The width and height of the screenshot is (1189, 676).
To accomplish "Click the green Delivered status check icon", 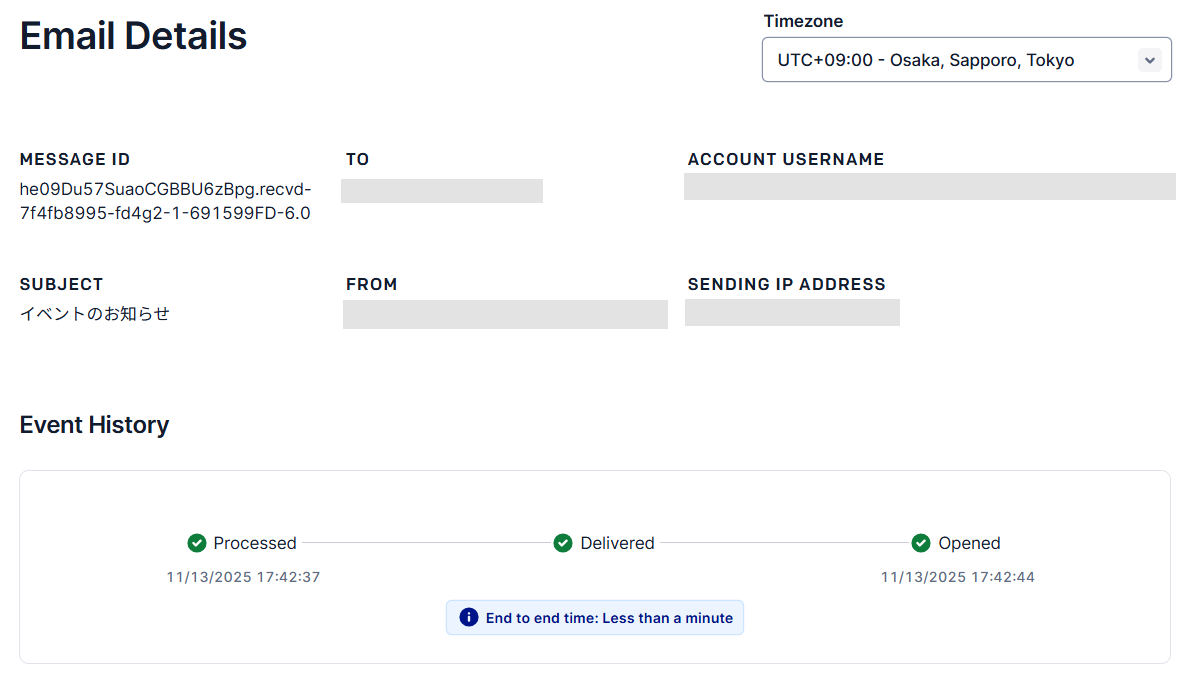I will coord(563,543).
